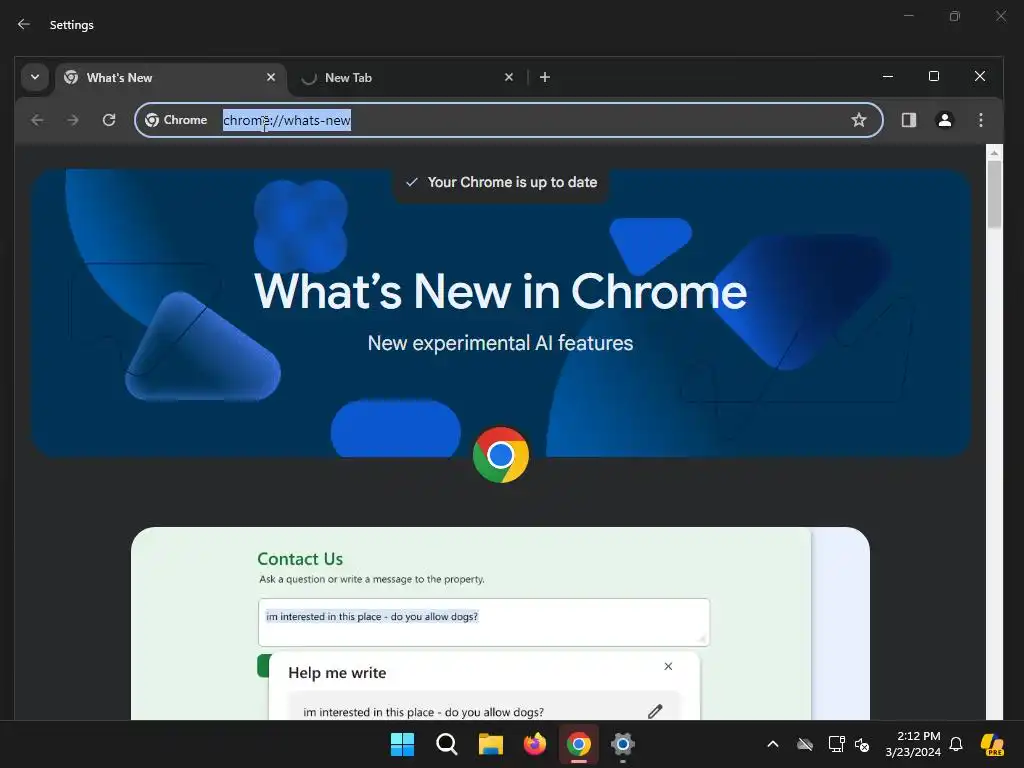Show hidden system tray icons
The width and height of the screenshot is (1024, 768).
773,744
